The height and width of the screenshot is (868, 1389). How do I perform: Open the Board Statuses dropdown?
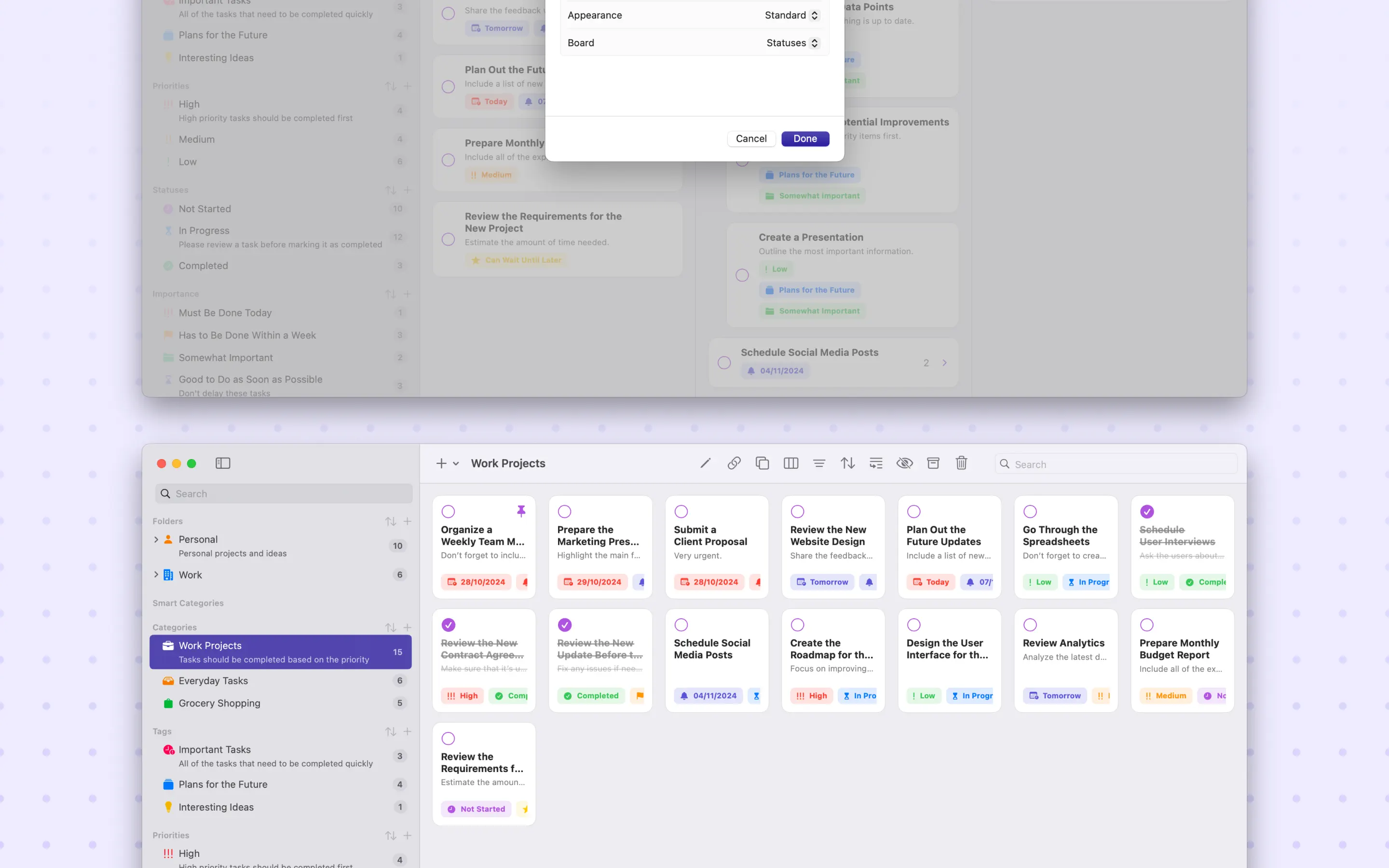792,43
